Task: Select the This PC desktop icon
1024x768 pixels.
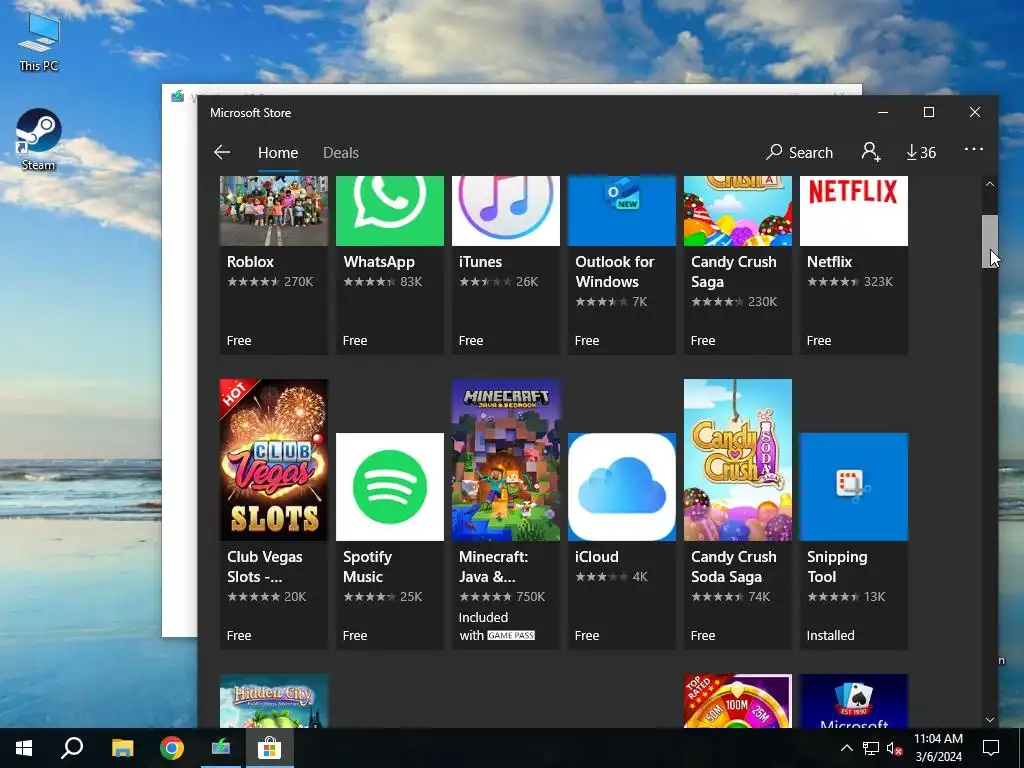Action: click(39, 42)
